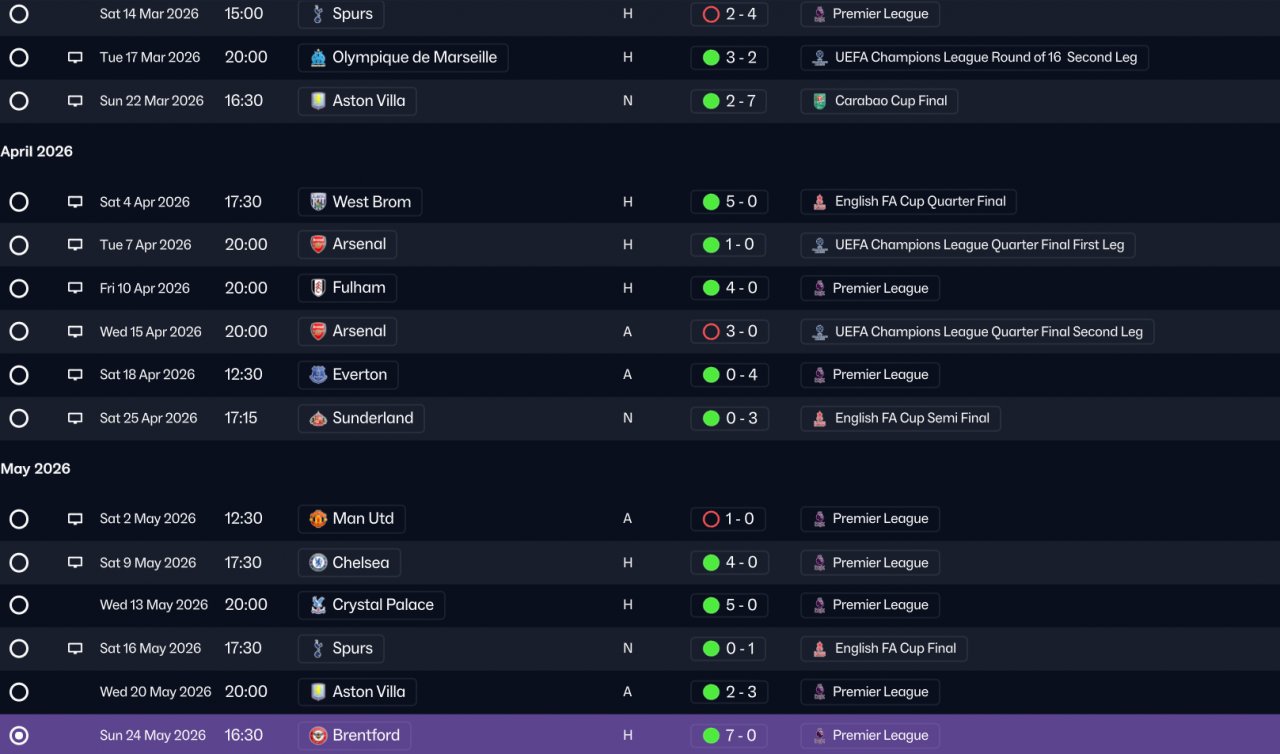Click the Olympique de Marseille club crest
This screenshot has width=1280, height=754.
point(318,57)
